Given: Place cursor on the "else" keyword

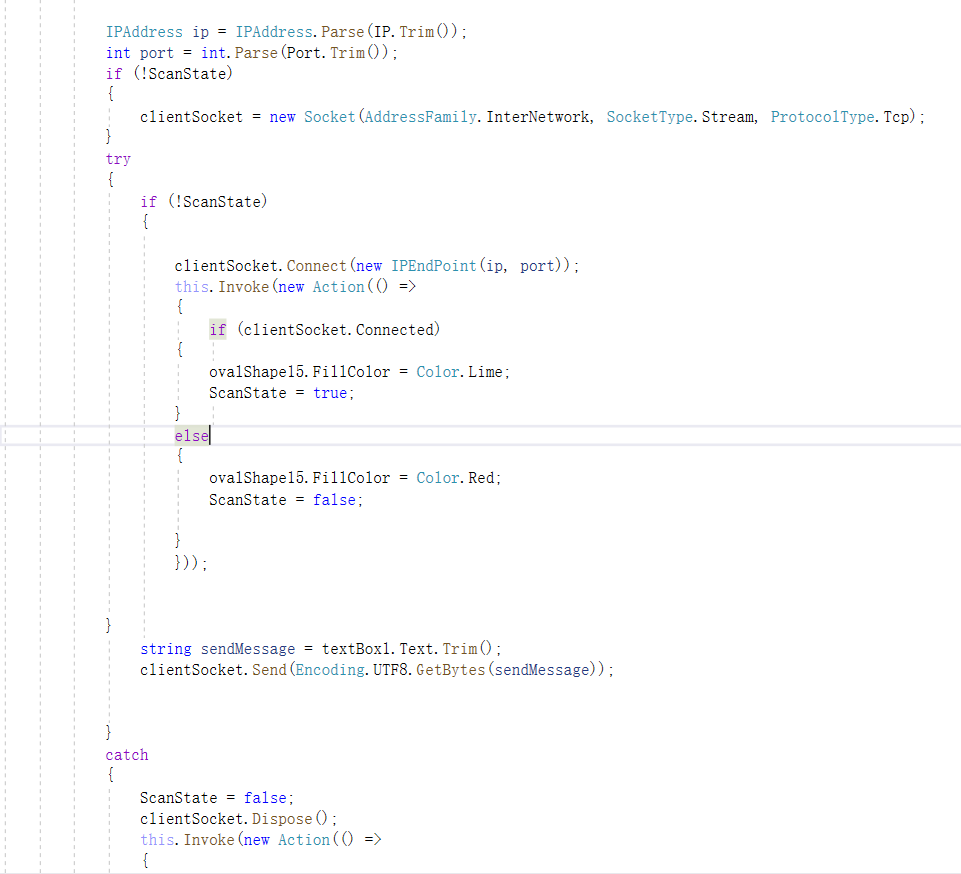Looking at the screenshot, I should click(x=191, y=436).
